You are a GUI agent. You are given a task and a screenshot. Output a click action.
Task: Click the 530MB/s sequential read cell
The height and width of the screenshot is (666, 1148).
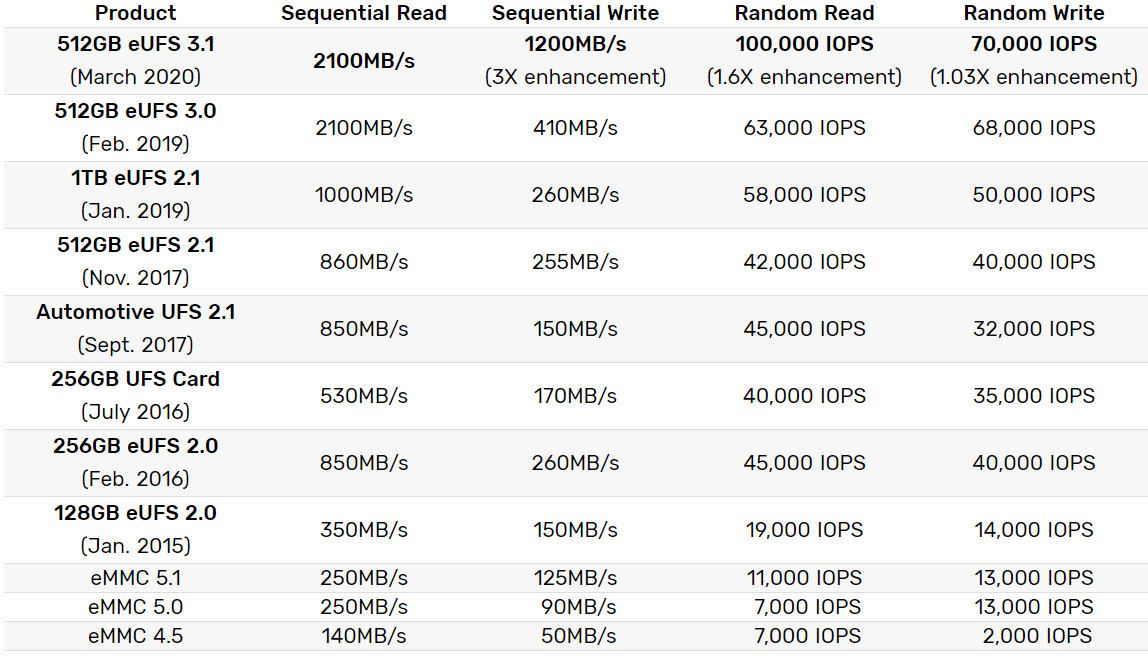[364, 396]
